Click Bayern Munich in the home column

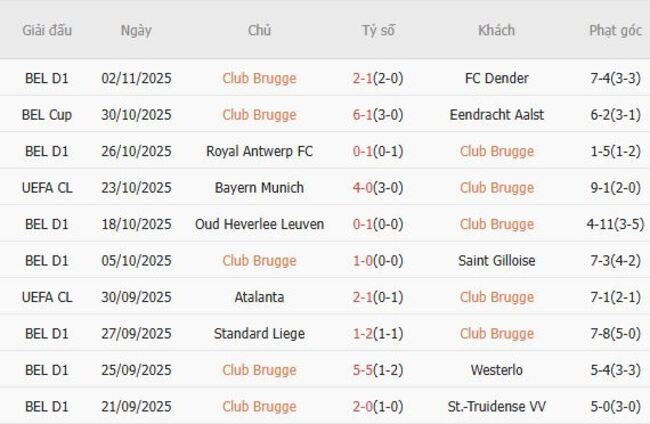[259, 188]
